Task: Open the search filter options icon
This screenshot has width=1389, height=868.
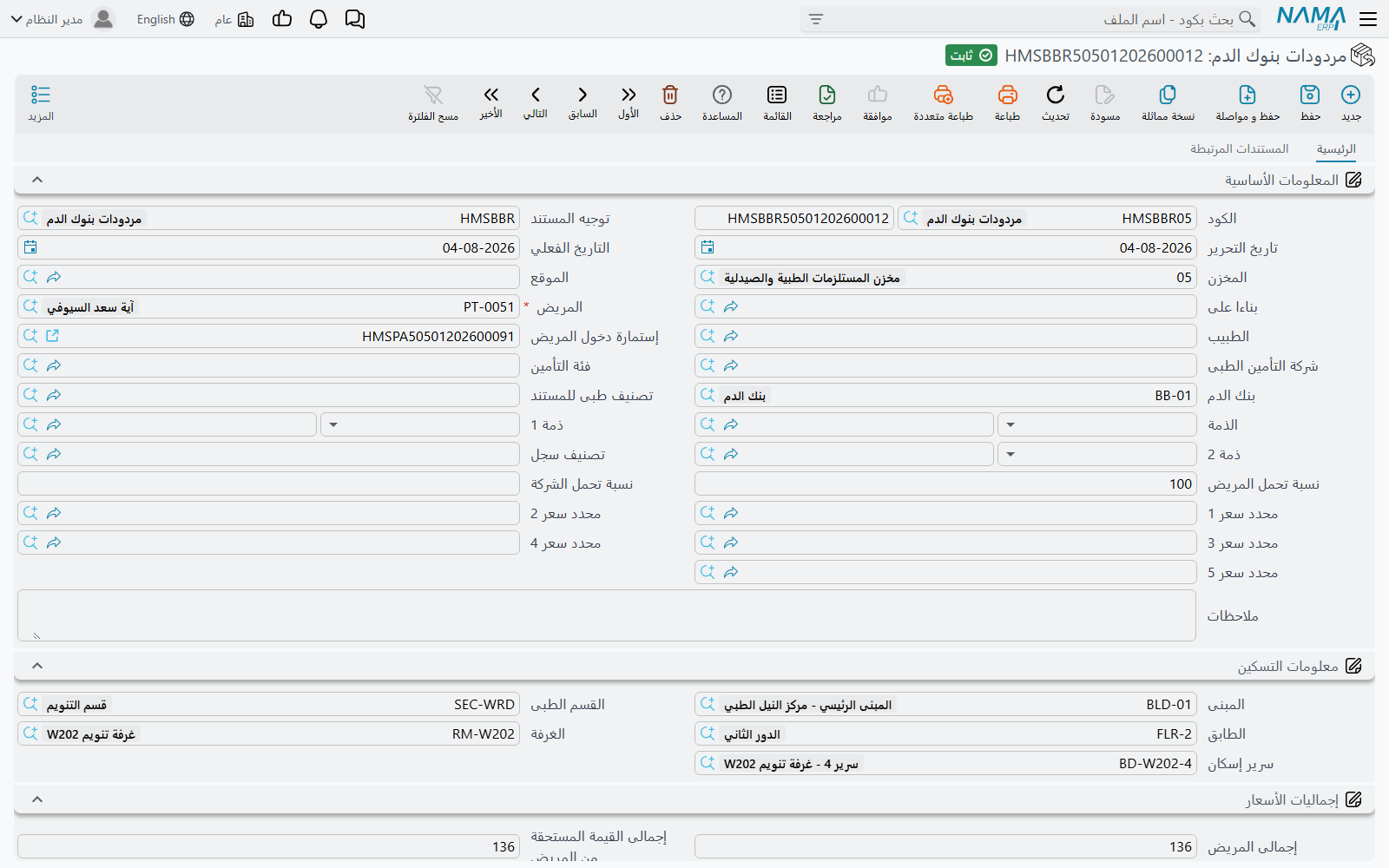Action: [816, 19]
